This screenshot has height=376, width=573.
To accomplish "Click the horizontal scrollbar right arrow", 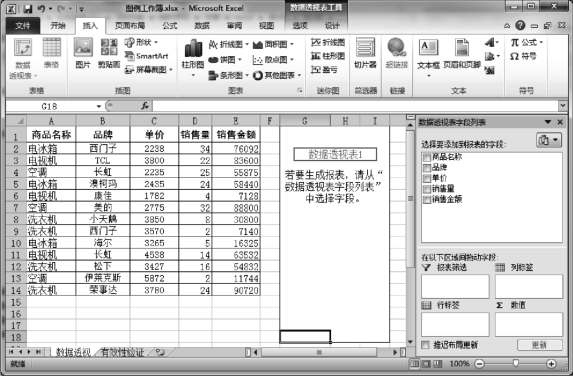I will click(x=395, y=352).
